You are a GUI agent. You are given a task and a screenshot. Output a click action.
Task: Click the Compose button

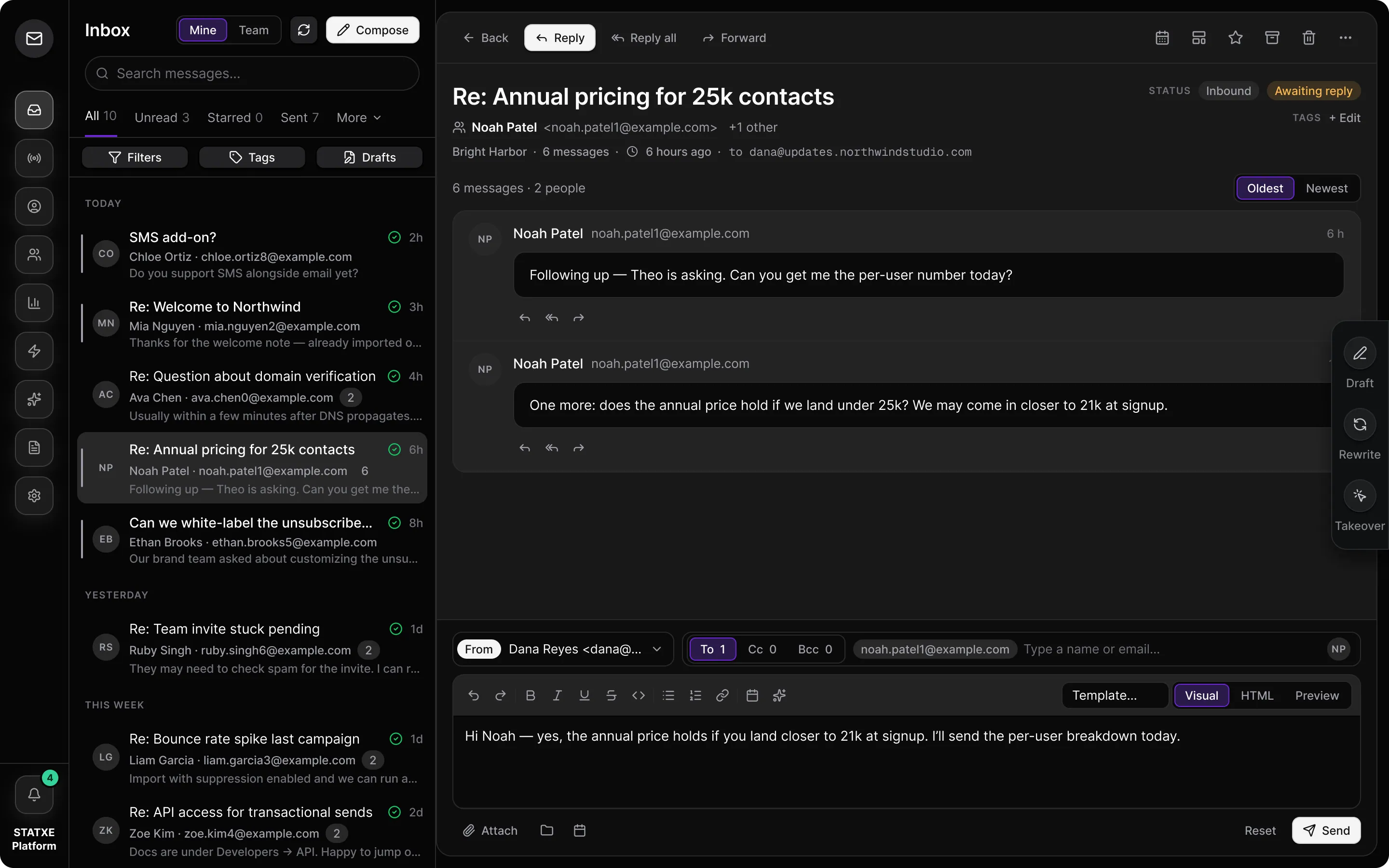click(372, 30)
